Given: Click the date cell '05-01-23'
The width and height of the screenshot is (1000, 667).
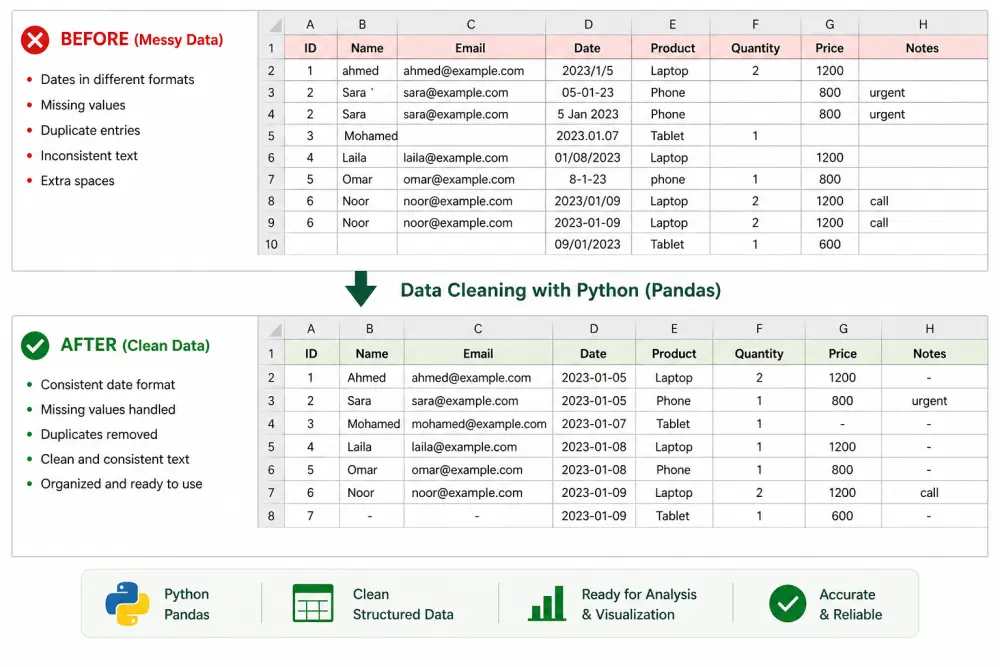Looking at the screenshot, I should click(x=587, y=92).
